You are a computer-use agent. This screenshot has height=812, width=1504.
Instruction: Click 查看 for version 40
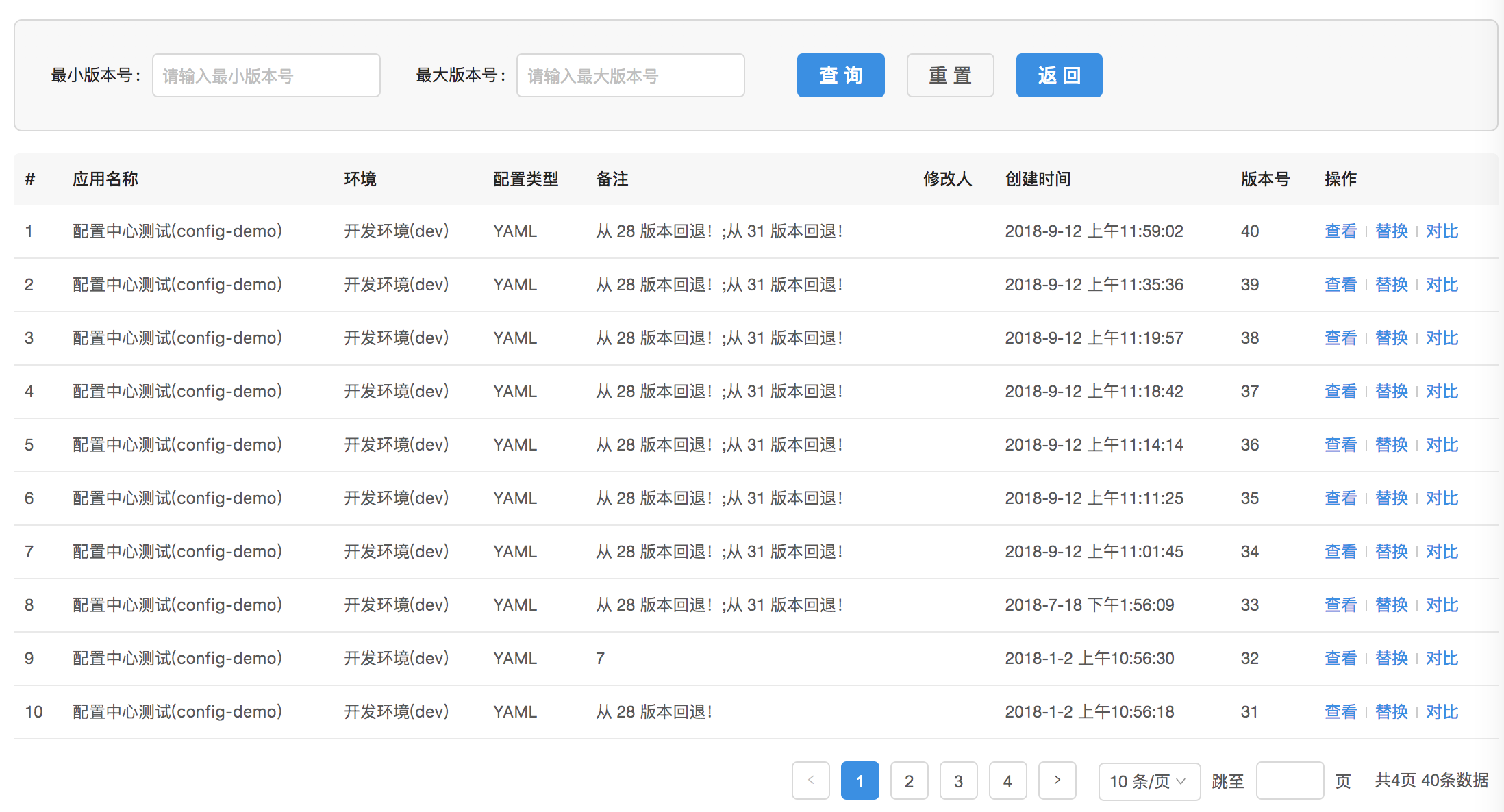point(1340,231)
